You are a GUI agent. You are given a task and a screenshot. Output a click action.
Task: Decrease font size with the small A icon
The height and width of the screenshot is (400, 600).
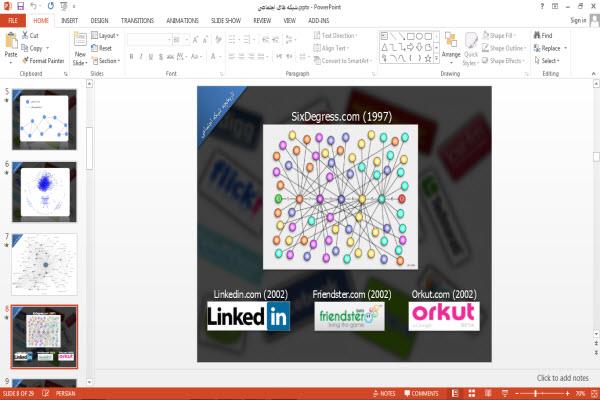205,39
